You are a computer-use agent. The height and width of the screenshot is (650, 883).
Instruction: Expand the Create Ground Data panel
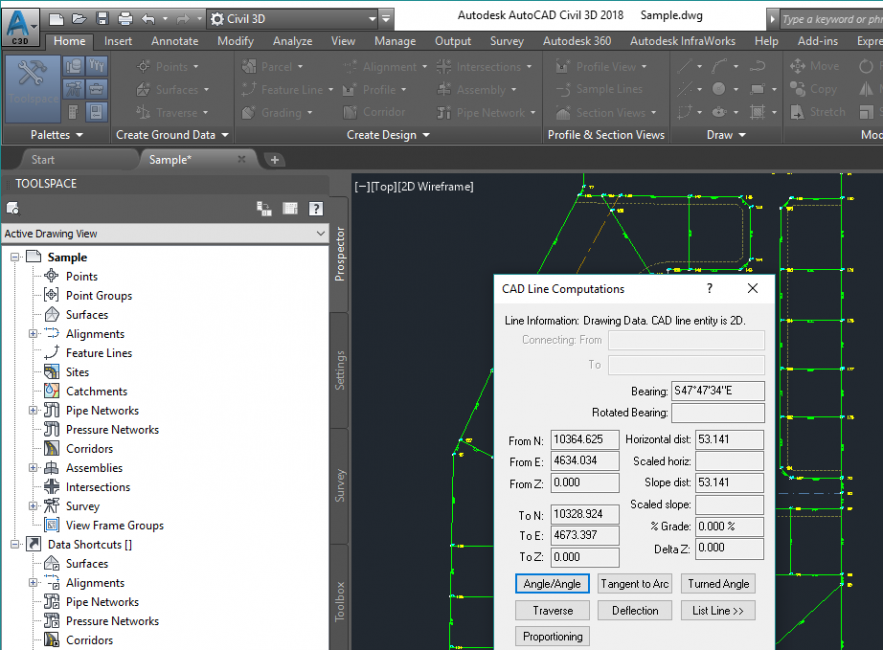tap(172, 135)
